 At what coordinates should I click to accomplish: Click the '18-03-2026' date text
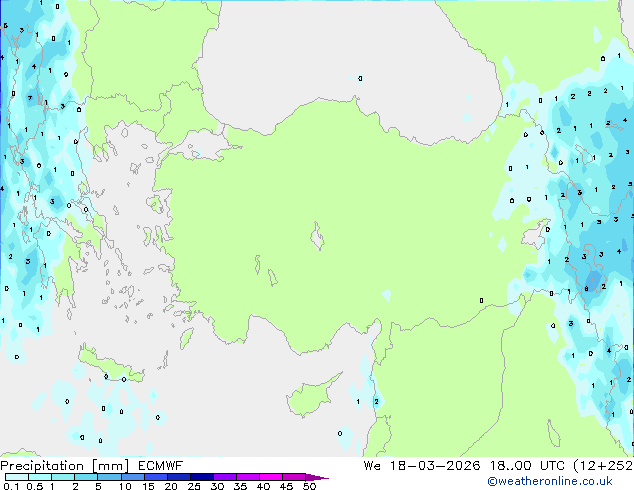pyautogui.click(x=435, y=466)
